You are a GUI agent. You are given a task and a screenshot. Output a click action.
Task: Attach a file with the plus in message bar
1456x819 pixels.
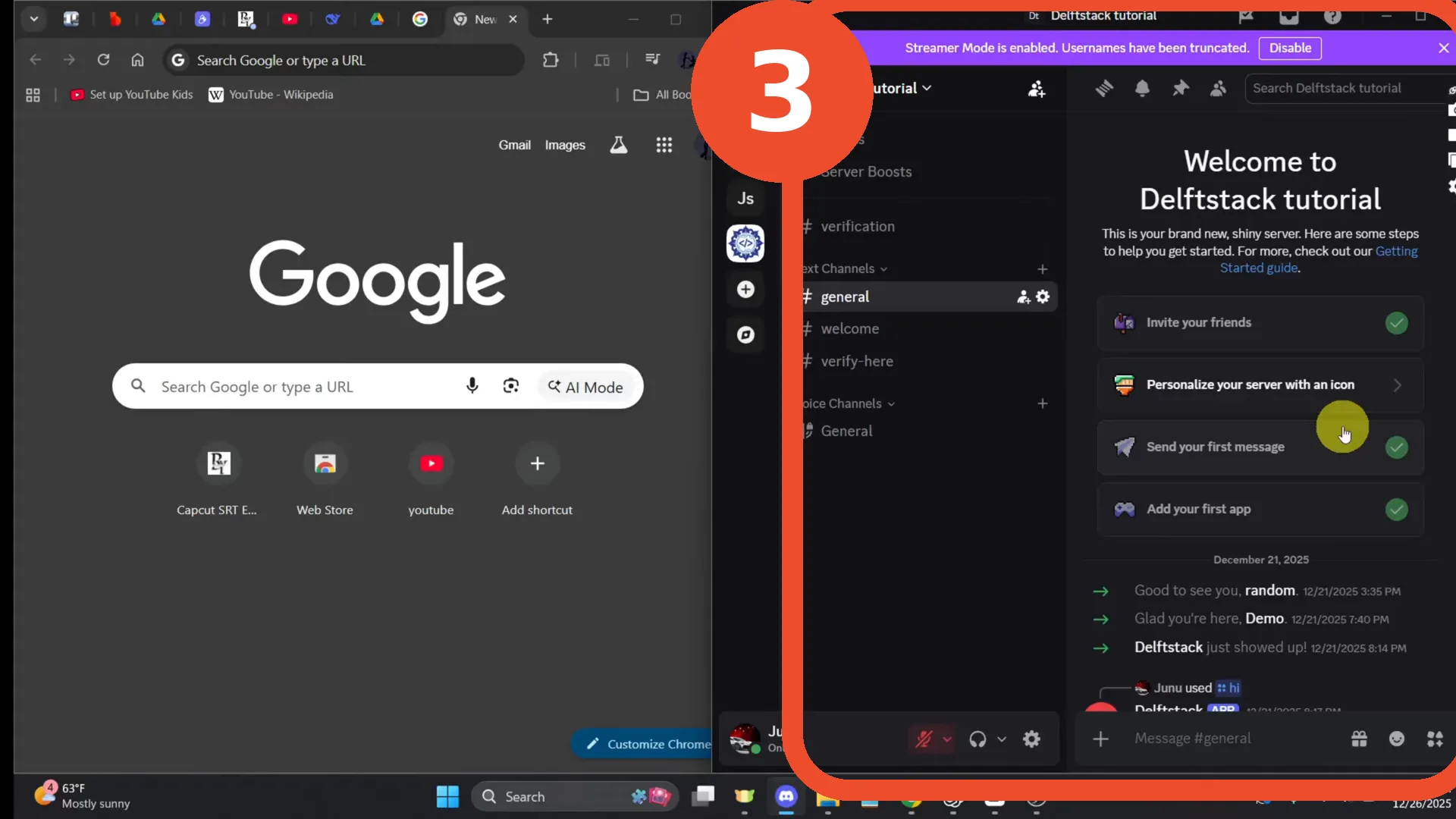tap(1100, 739)
